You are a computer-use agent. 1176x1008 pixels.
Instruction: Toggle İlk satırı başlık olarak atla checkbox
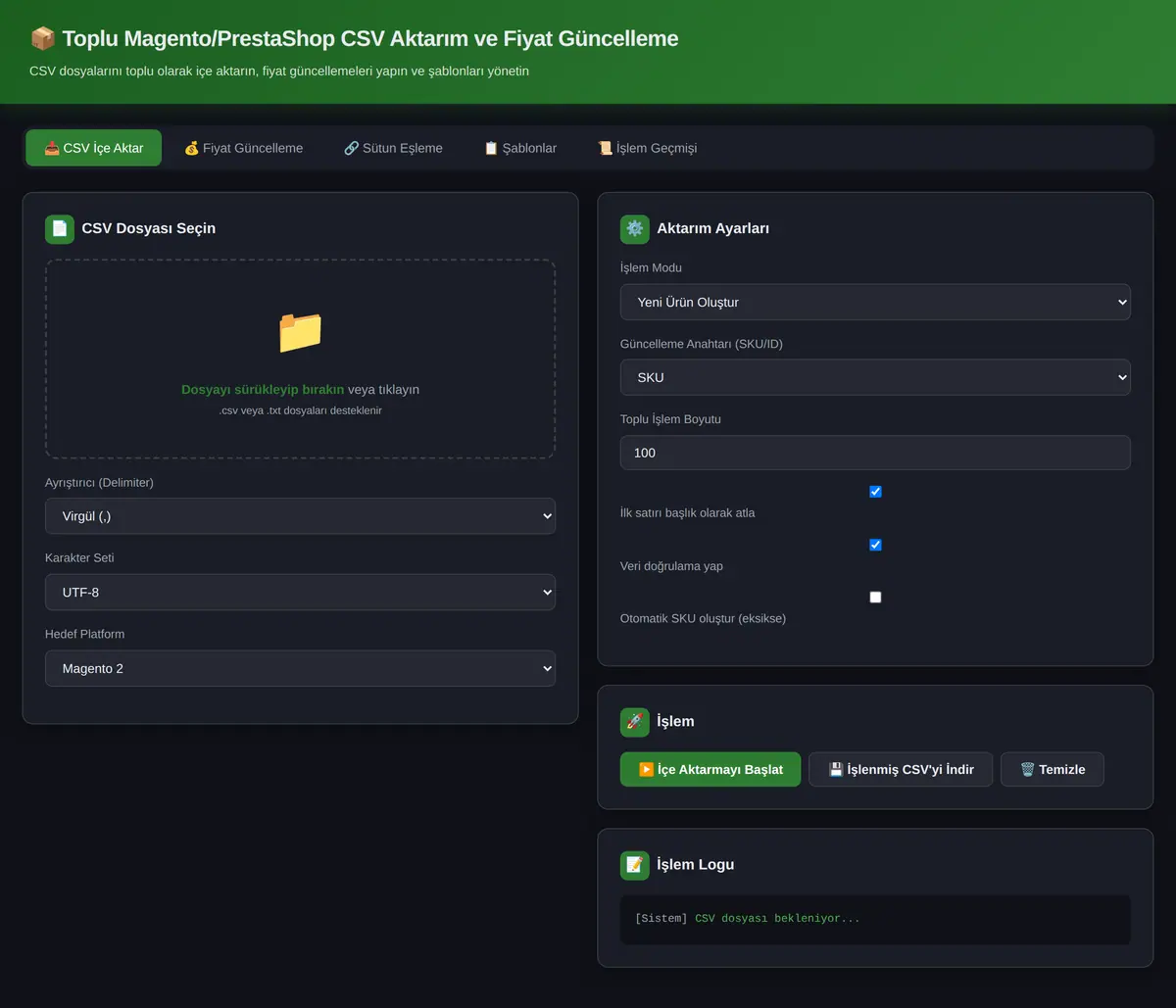[x=875, y=492]
